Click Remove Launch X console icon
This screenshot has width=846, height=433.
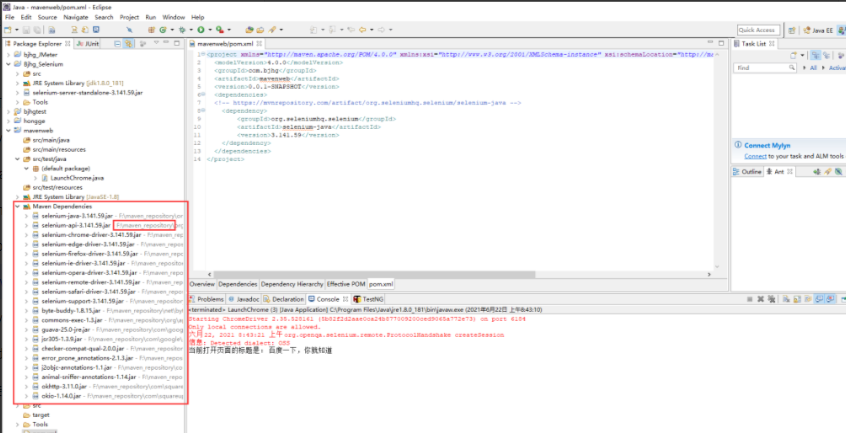coord(760,299)
